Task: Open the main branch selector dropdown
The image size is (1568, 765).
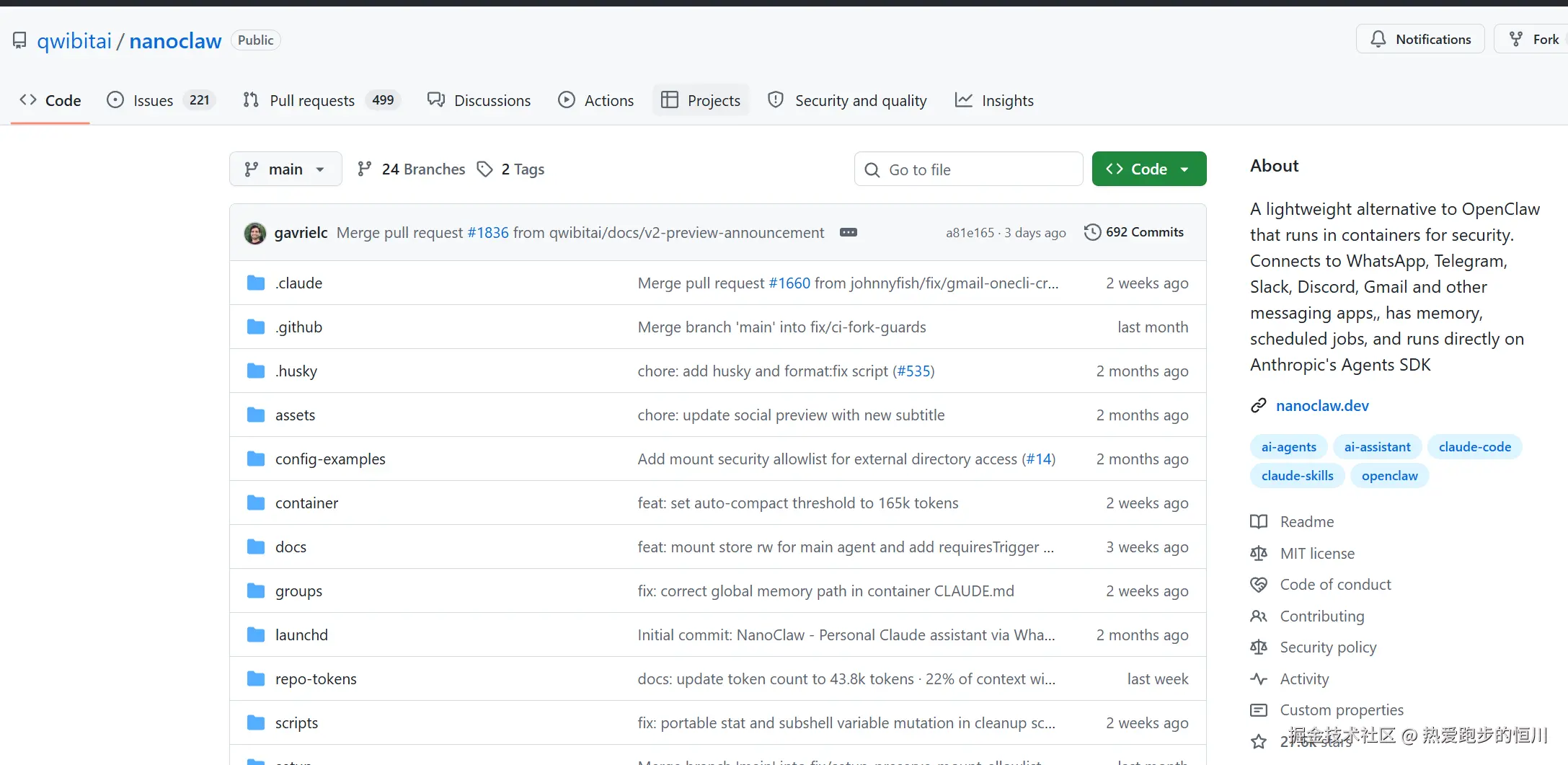Action: [285, 169]
